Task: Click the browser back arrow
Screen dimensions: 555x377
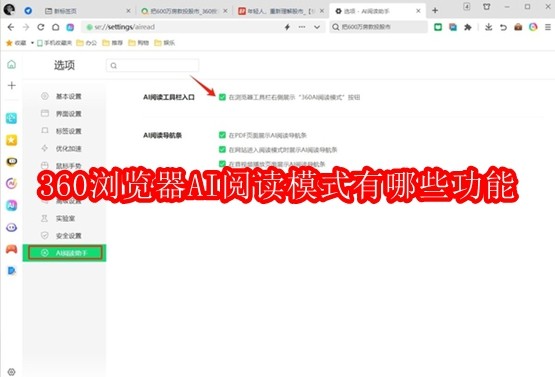Action: tap(11, 27)
